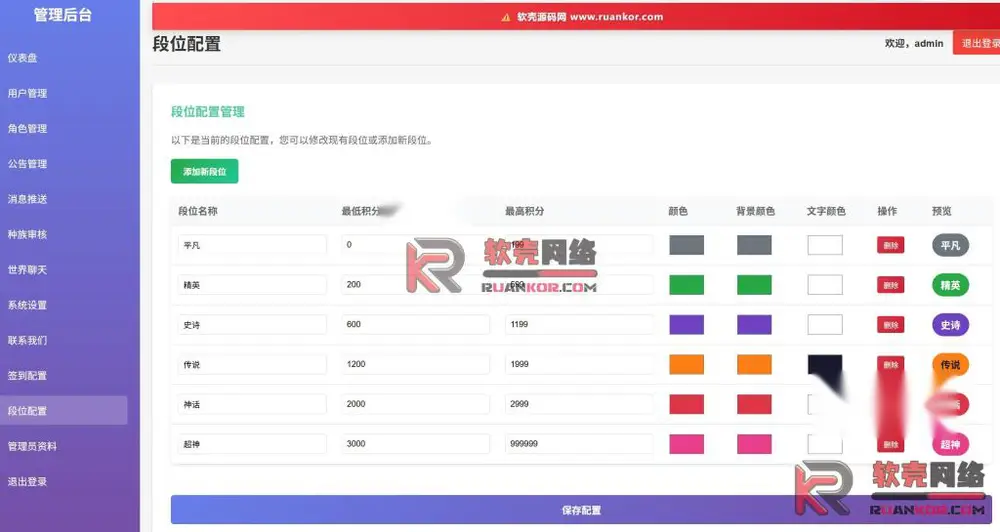The image size is (1000, 532).
Task: Edit the 史诗 rank name field
Action: [252, 325]
